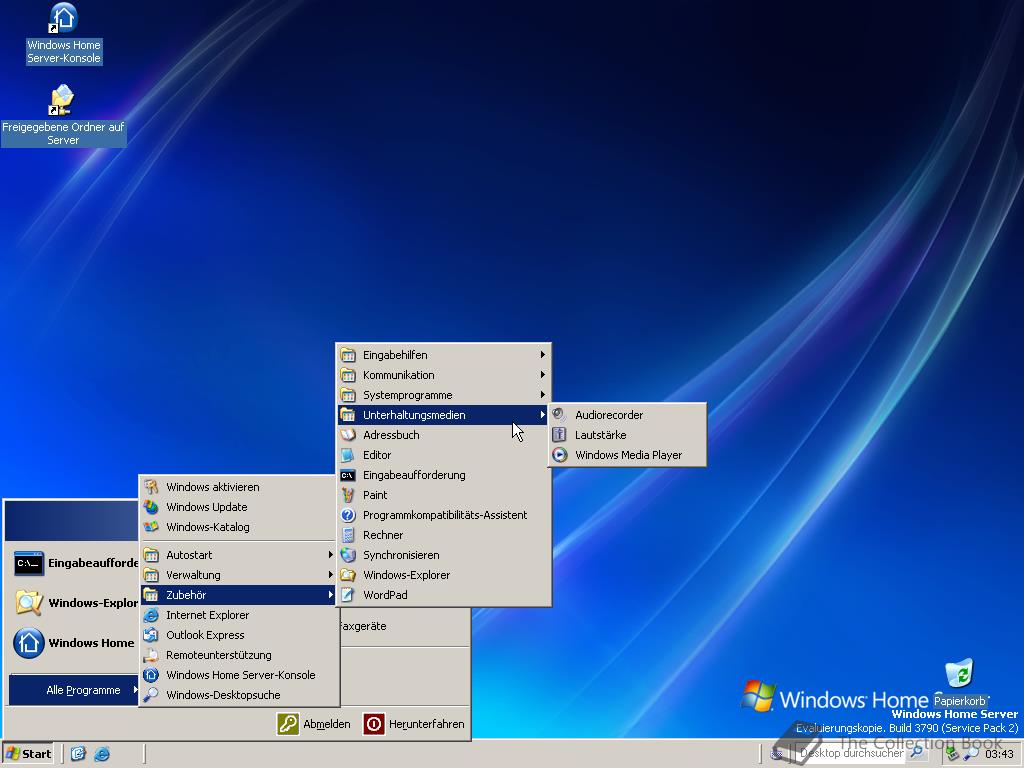Click the Windows-Desktopsuche magnifier icon
This screenshot has width=1024, height=768.
pyautogui.click(x=151, y=695)
